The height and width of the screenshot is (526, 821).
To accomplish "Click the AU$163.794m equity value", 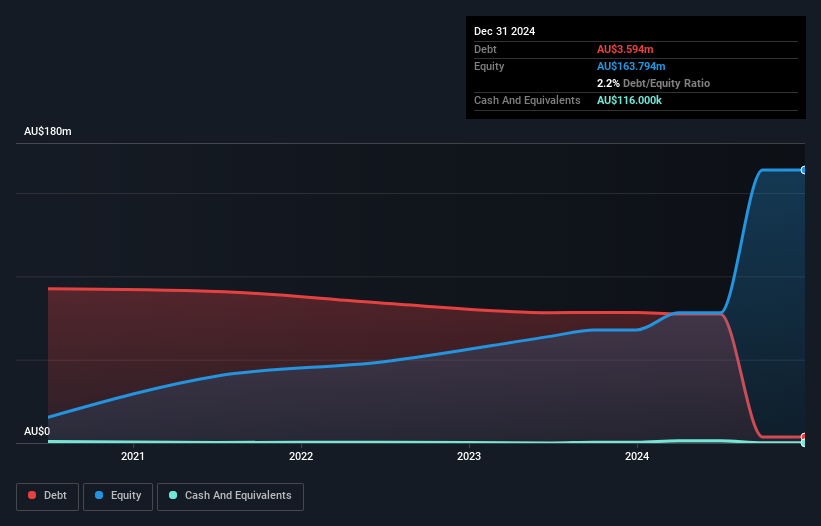I will tap(631, 66).
